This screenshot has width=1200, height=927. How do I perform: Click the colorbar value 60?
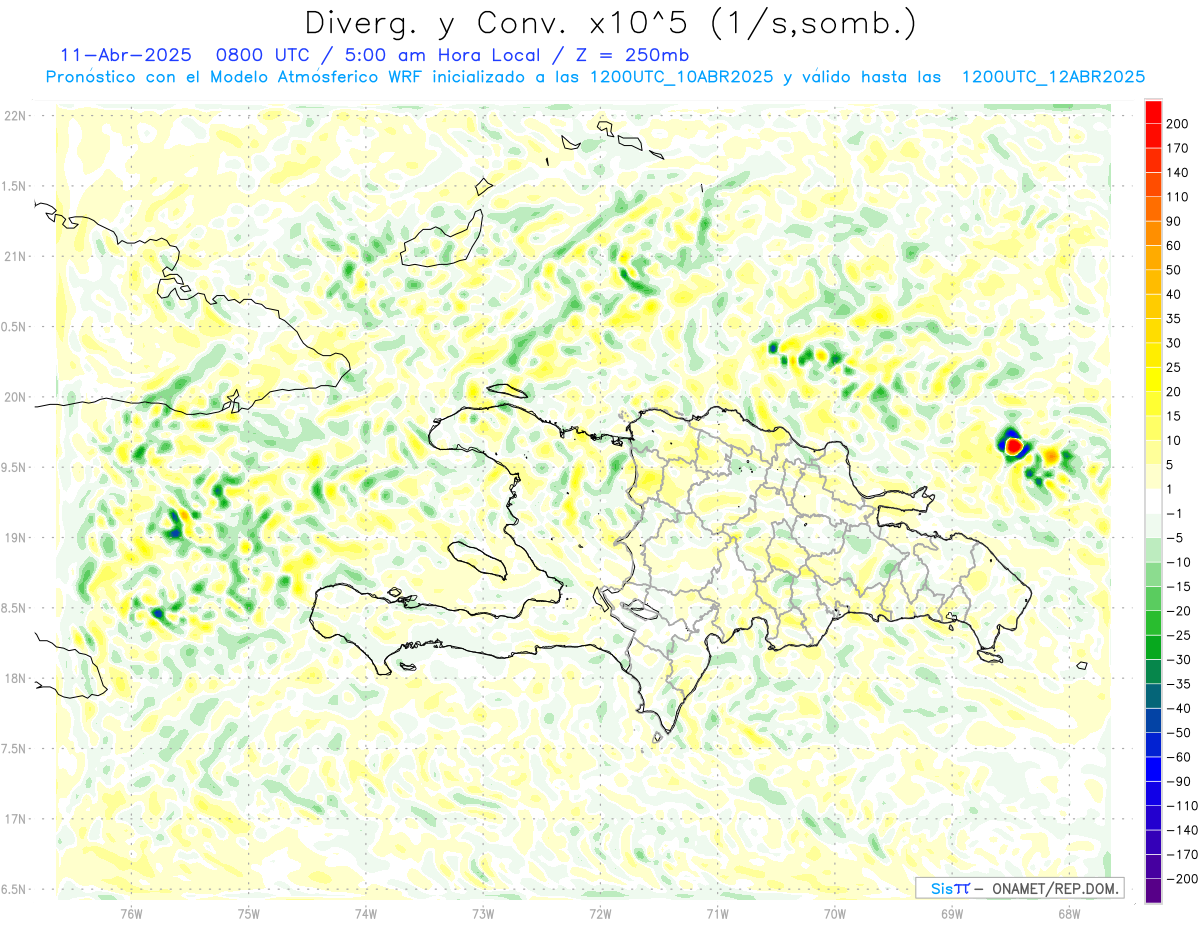(x=1174, y=246)
